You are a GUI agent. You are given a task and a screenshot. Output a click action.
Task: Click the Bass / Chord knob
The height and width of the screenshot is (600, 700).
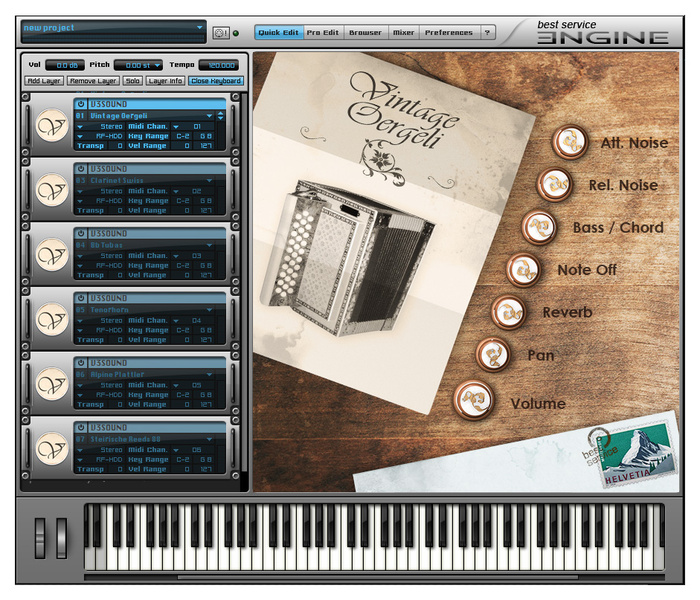point(539,227)
